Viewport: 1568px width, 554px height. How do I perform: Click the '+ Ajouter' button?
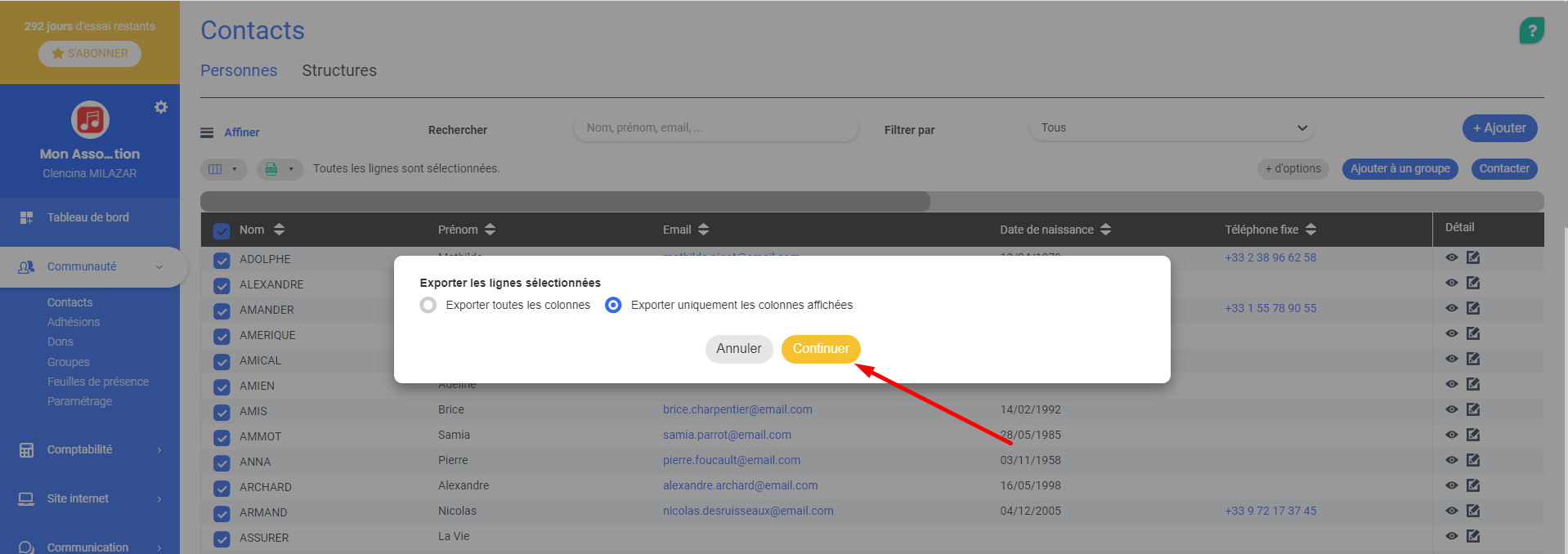click(1499, 128)
